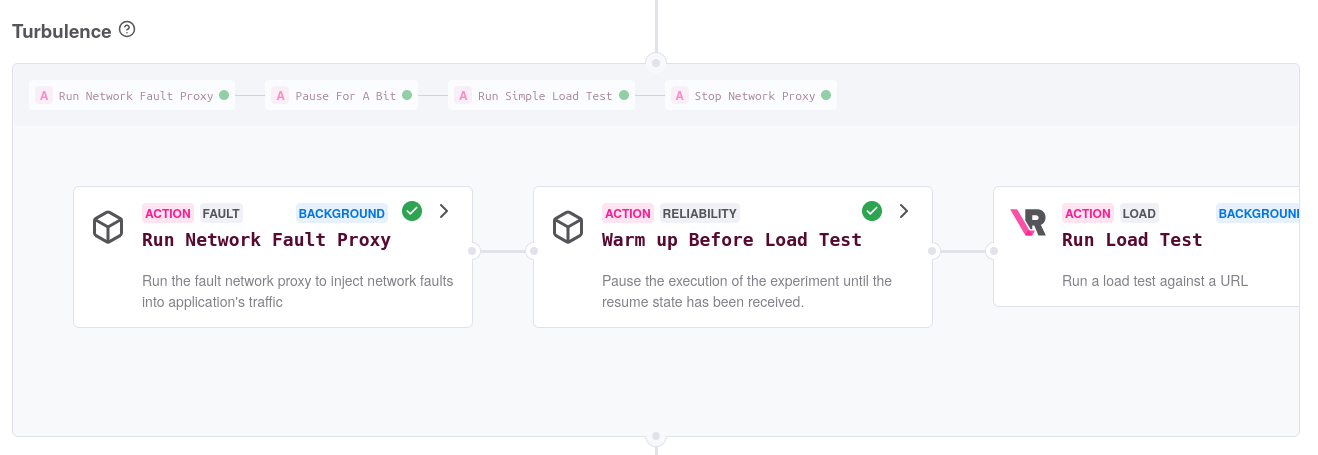Click the RELIABILITY tag on Warm up card
The height and width of the screenshot is (455, 1318).
pyautogui.click(x=699, y=213)
